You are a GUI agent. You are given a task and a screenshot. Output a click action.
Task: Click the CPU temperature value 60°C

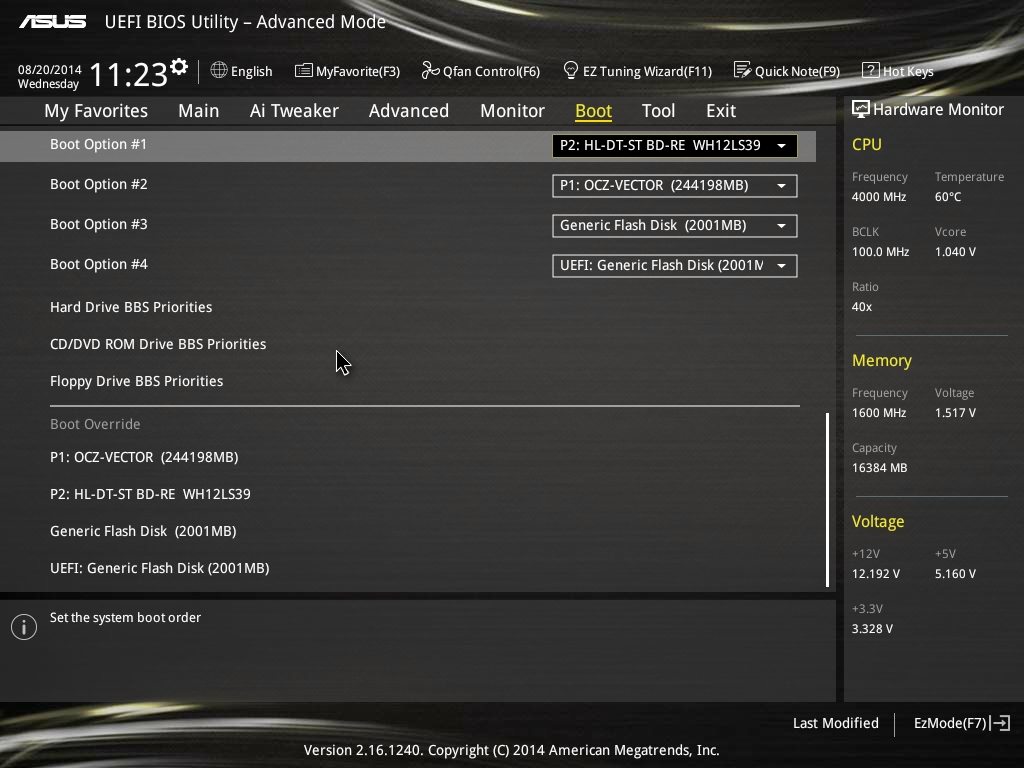pyautogui.click(x=948, y=197)
